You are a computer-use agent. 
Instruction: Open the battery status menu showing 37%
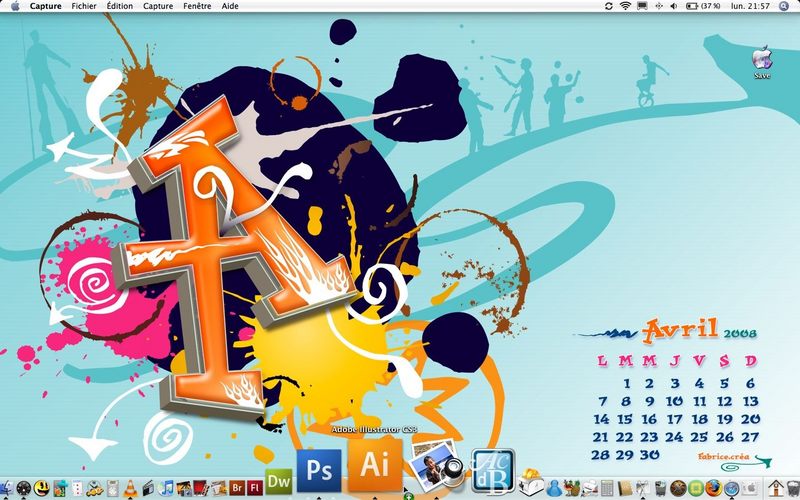[703, 6]
